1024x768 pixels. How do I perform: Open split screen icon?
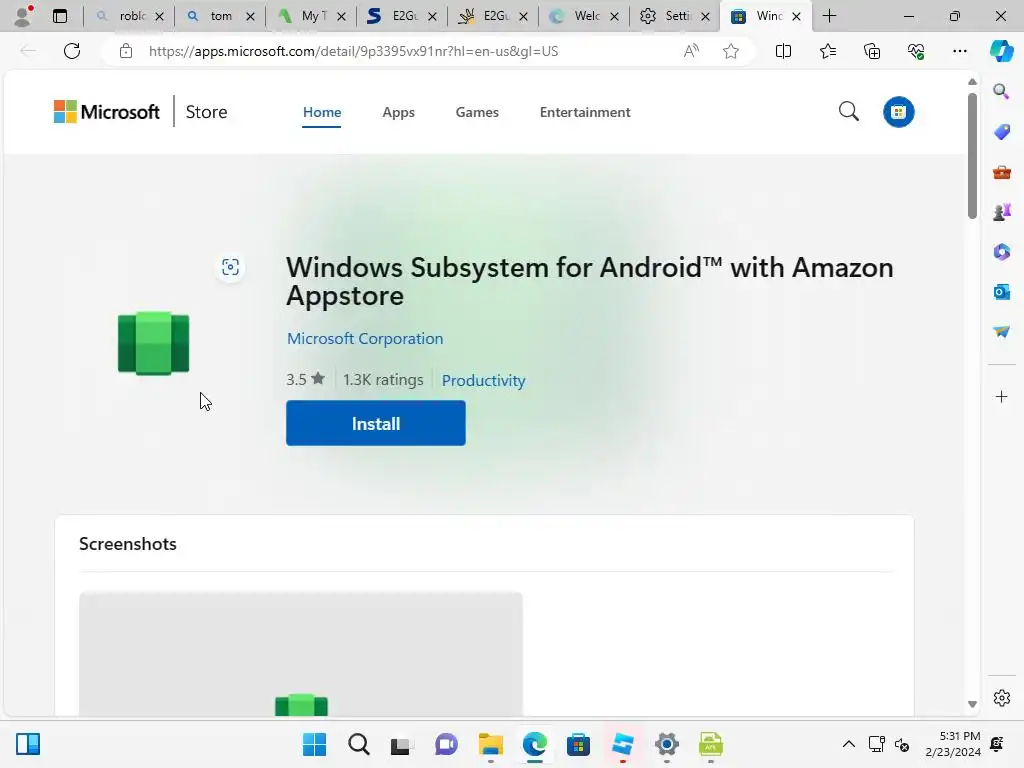pyautogui.click(x=783, y=51)
